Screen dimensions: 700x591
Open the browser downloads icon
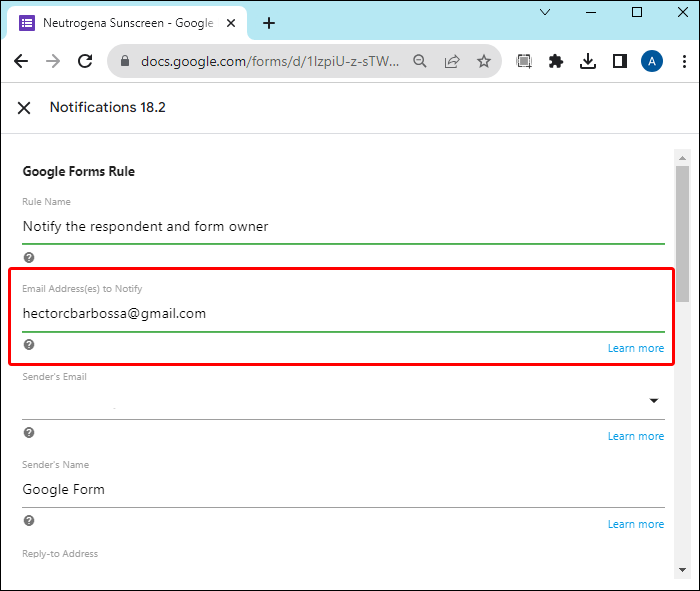click(588, 61)
